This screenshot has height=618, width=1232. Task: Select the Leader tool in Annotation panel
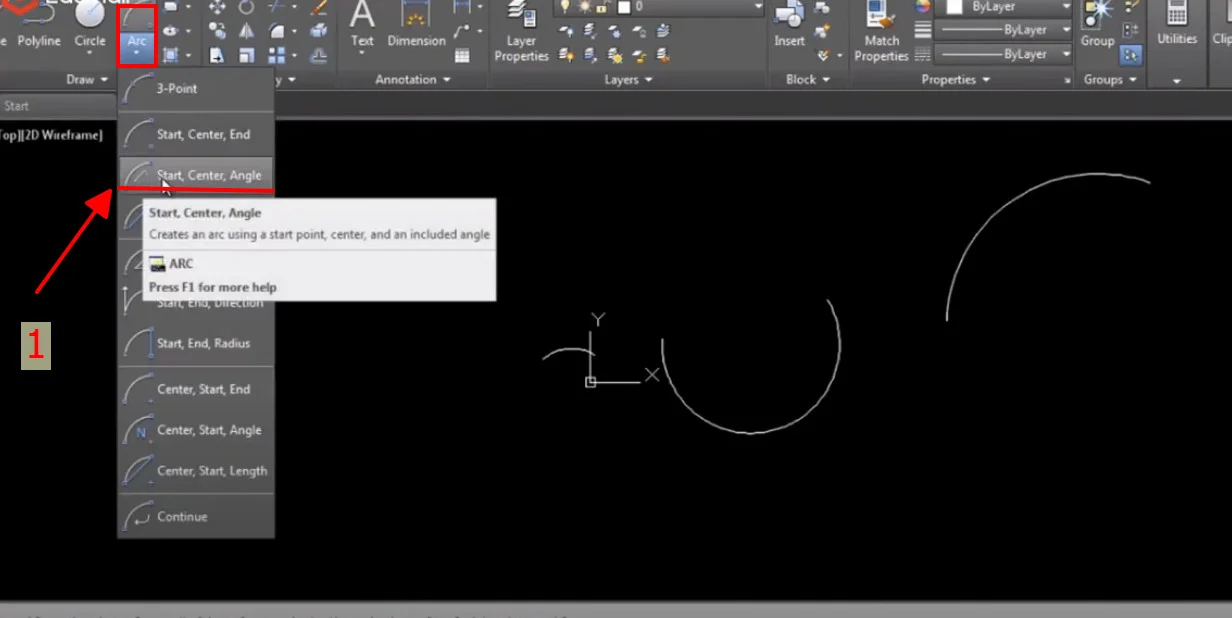coord(462,32)
